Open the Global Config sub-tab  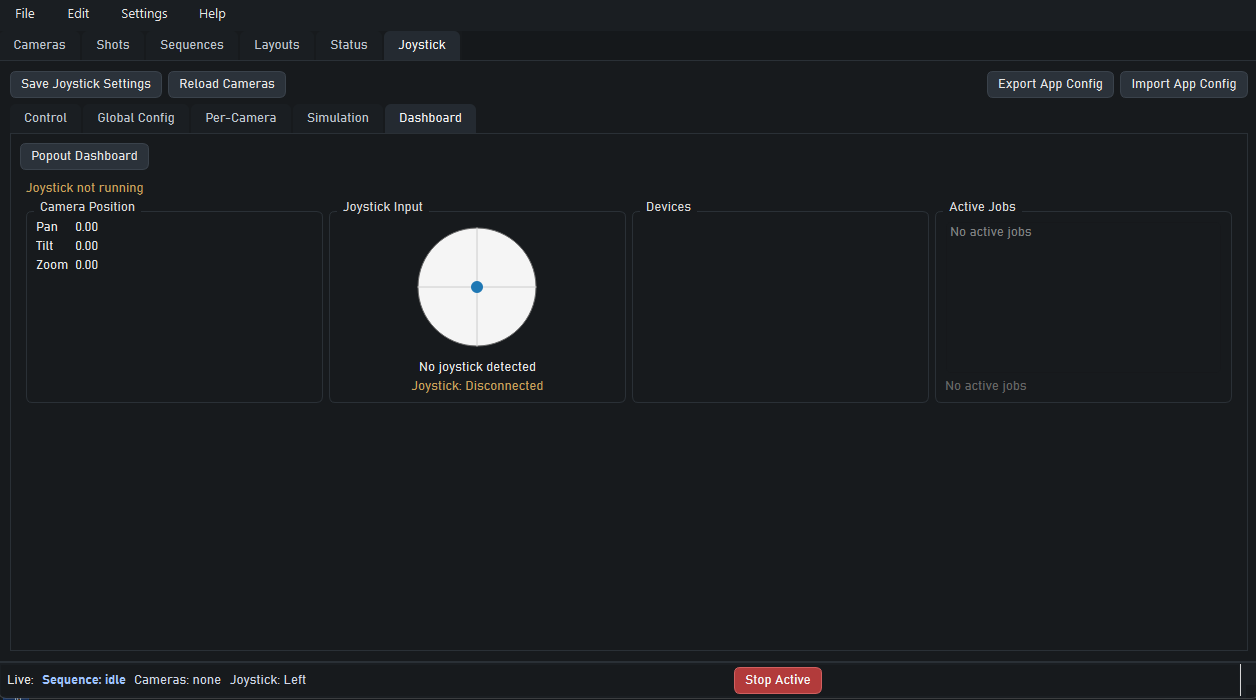[135, 118]
